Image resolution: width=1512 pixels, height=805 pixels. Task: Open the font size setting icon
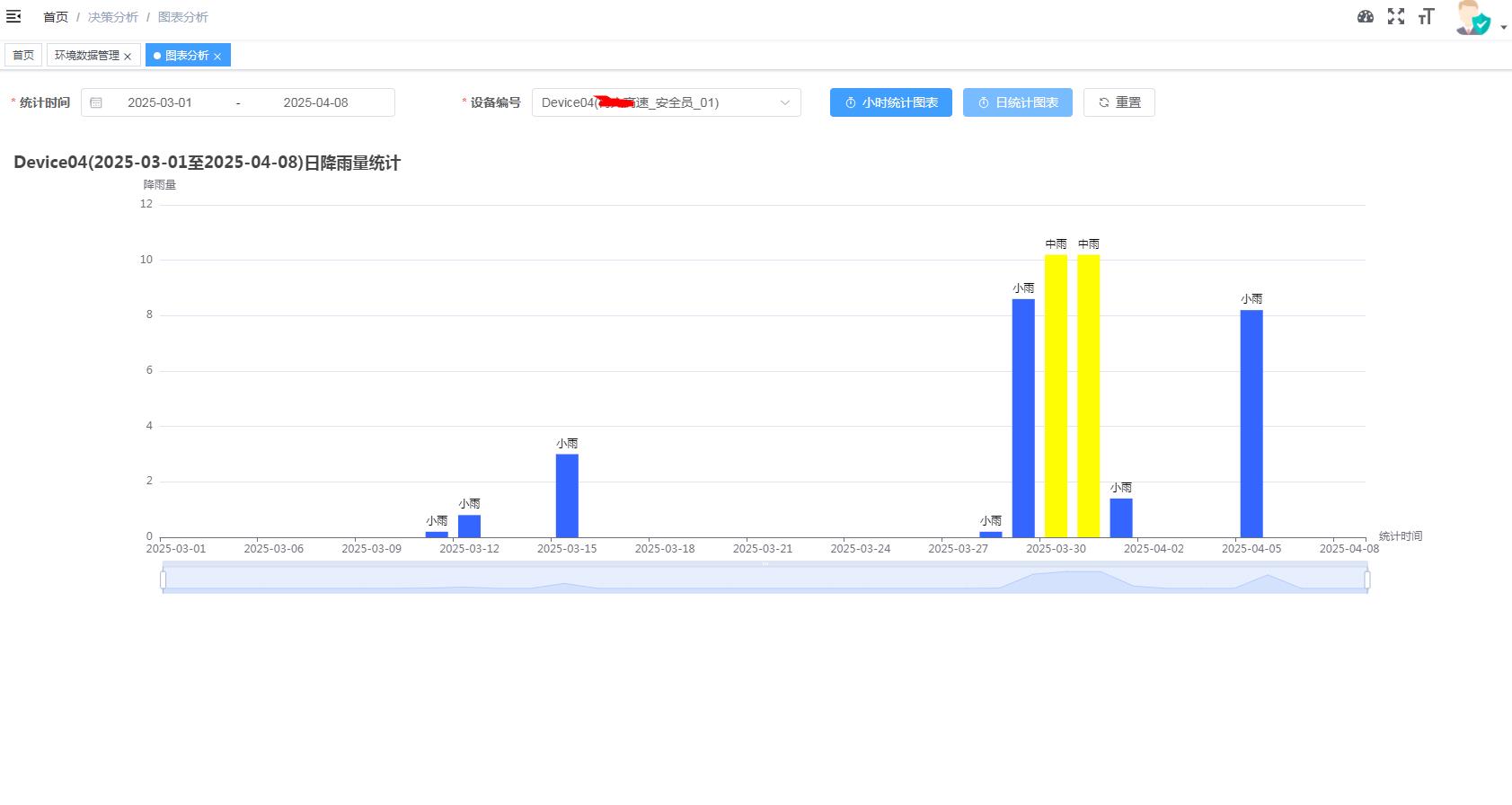(x=1426, y=16)
